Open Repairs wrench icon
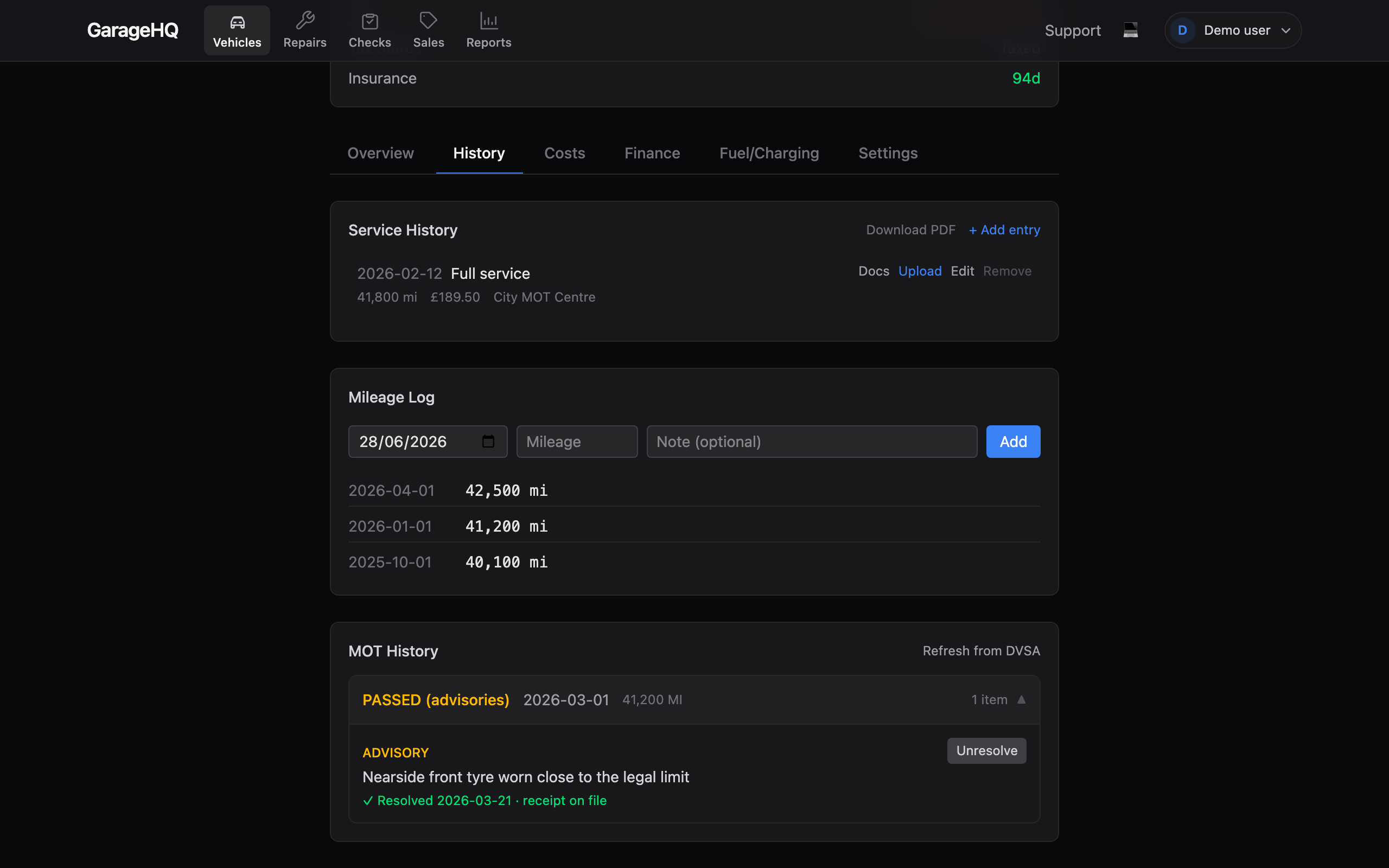Screen dimensions: 1389x868 click(305, 21)
